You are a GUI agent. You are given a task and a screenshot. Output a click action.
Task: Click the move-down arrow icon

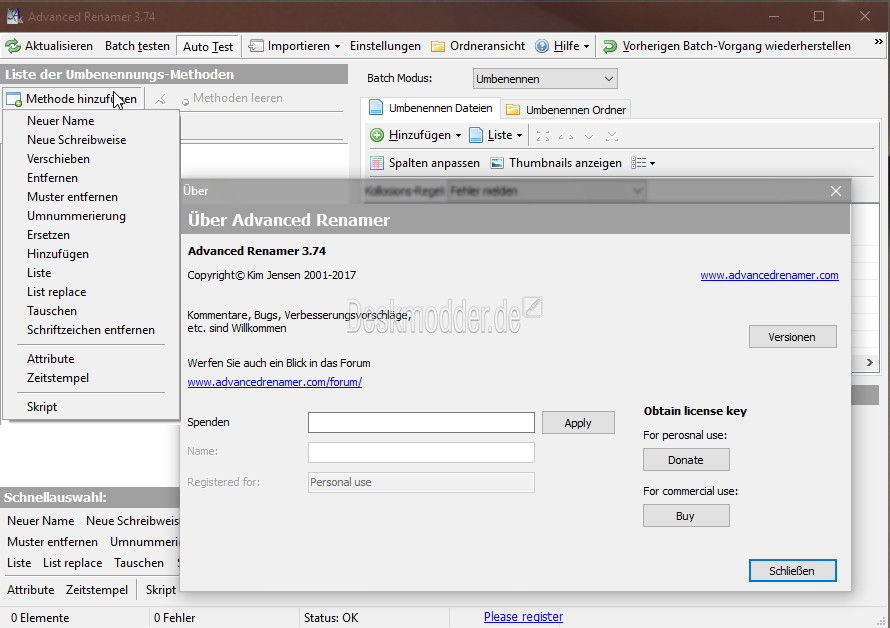tap(589, 136)
